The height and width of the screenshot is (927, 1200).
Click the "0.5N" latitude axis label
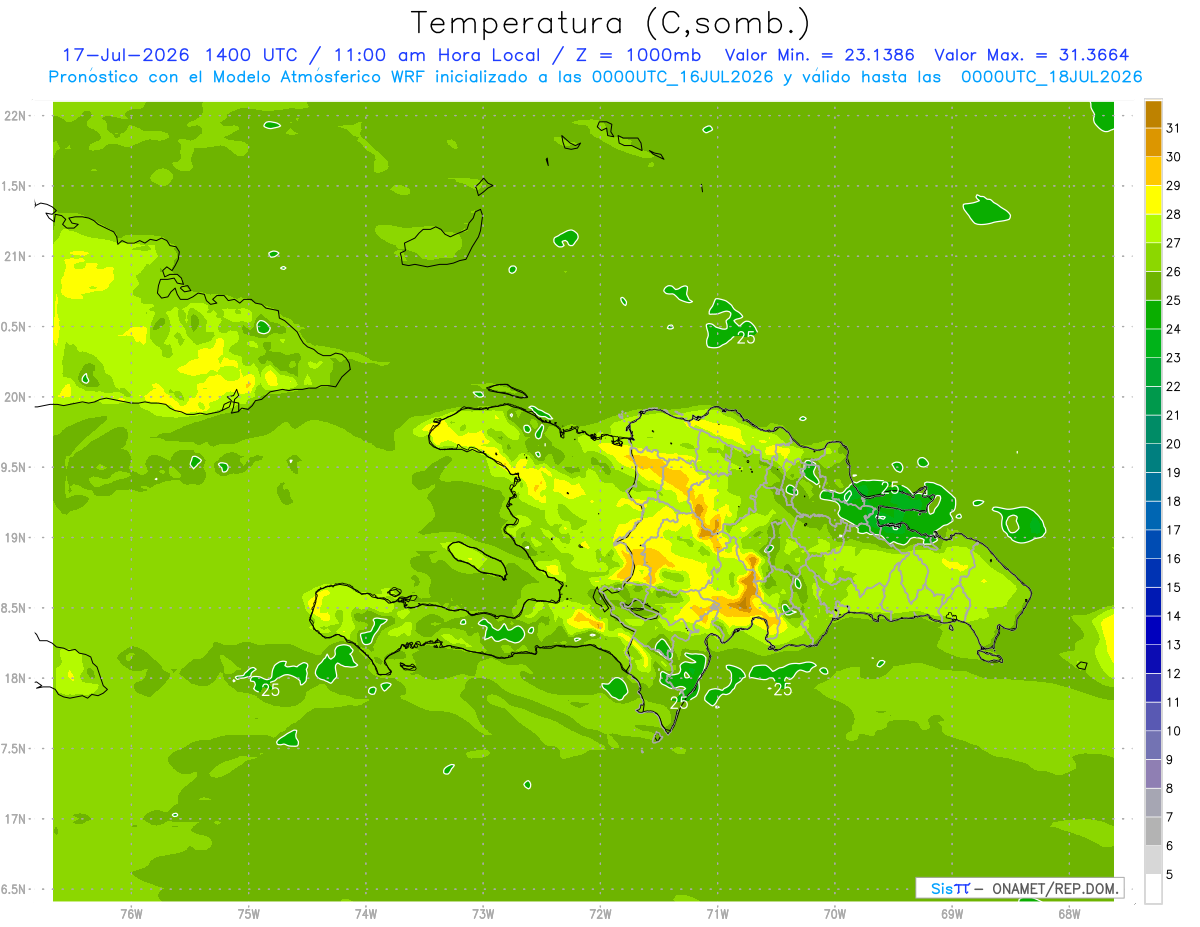point(15,327)
